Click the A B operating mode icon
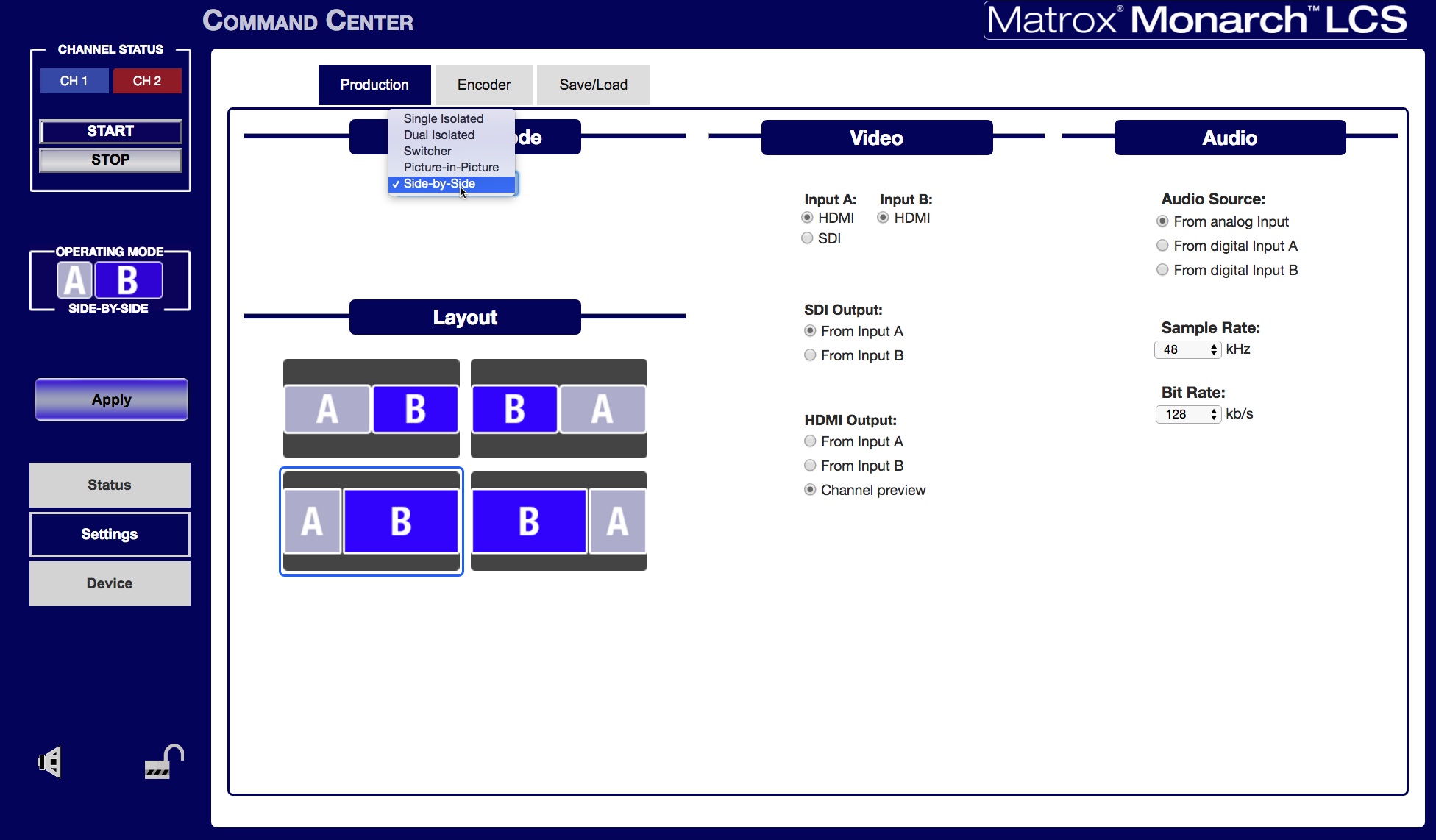This screenshot has height=840, width=1436. point(110,280)
